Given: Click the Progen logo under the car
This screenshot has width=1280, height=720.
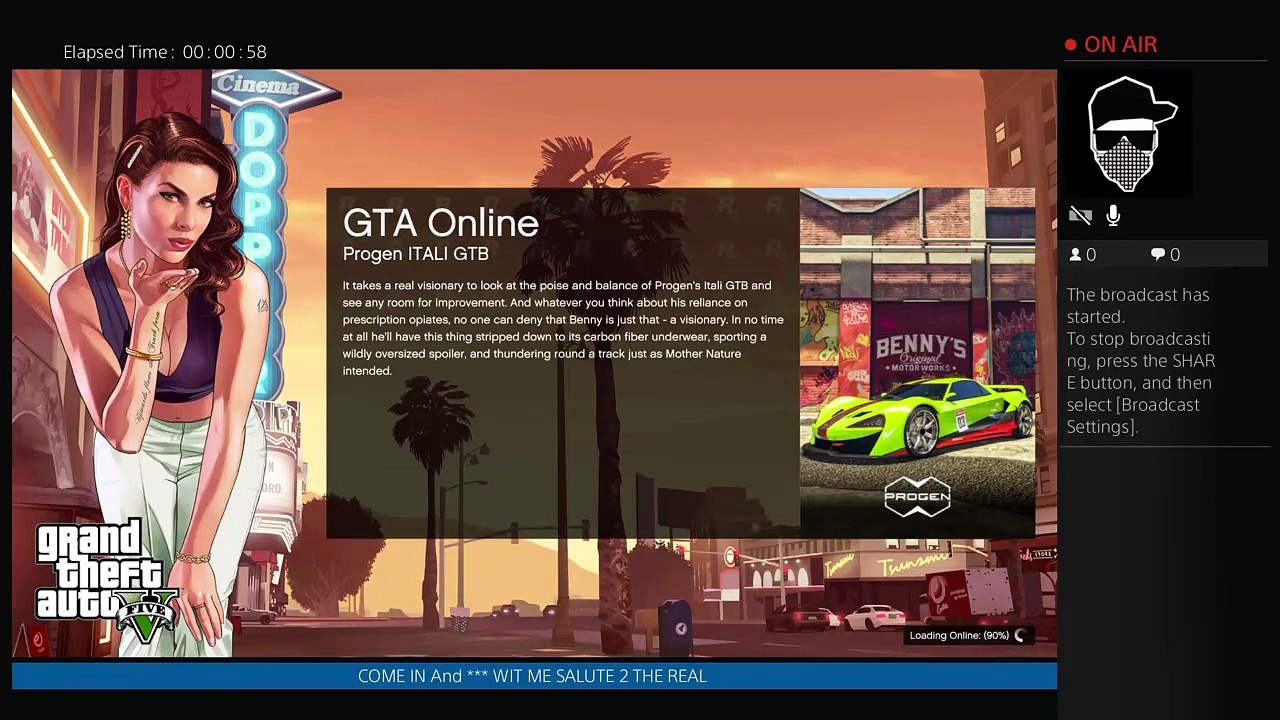Looking at the screenshot, I should (x=917, y=497).
